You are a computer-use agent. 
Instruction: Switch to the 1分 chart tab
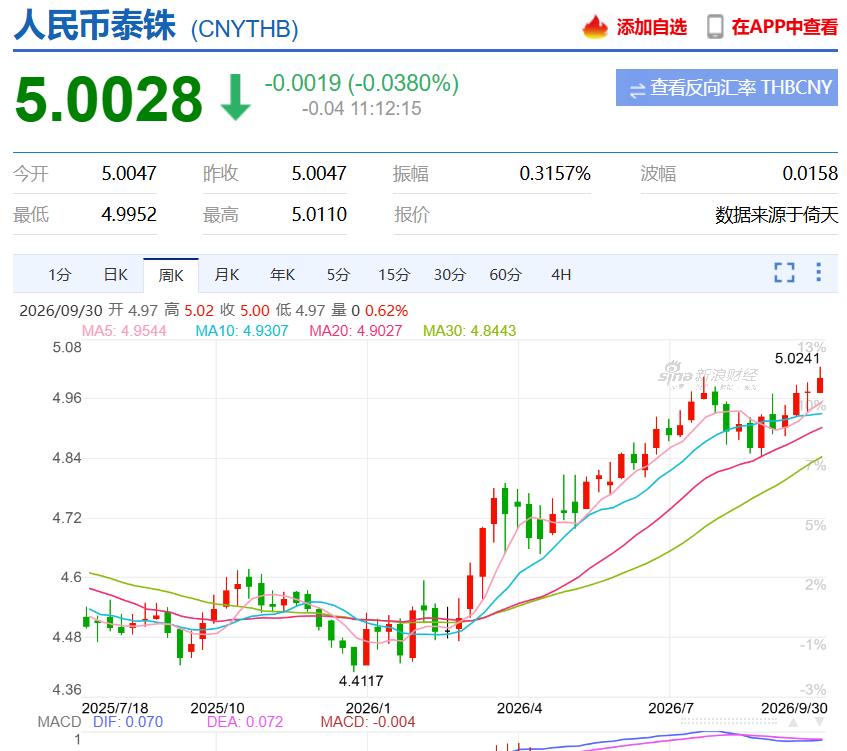coord(59,275)
